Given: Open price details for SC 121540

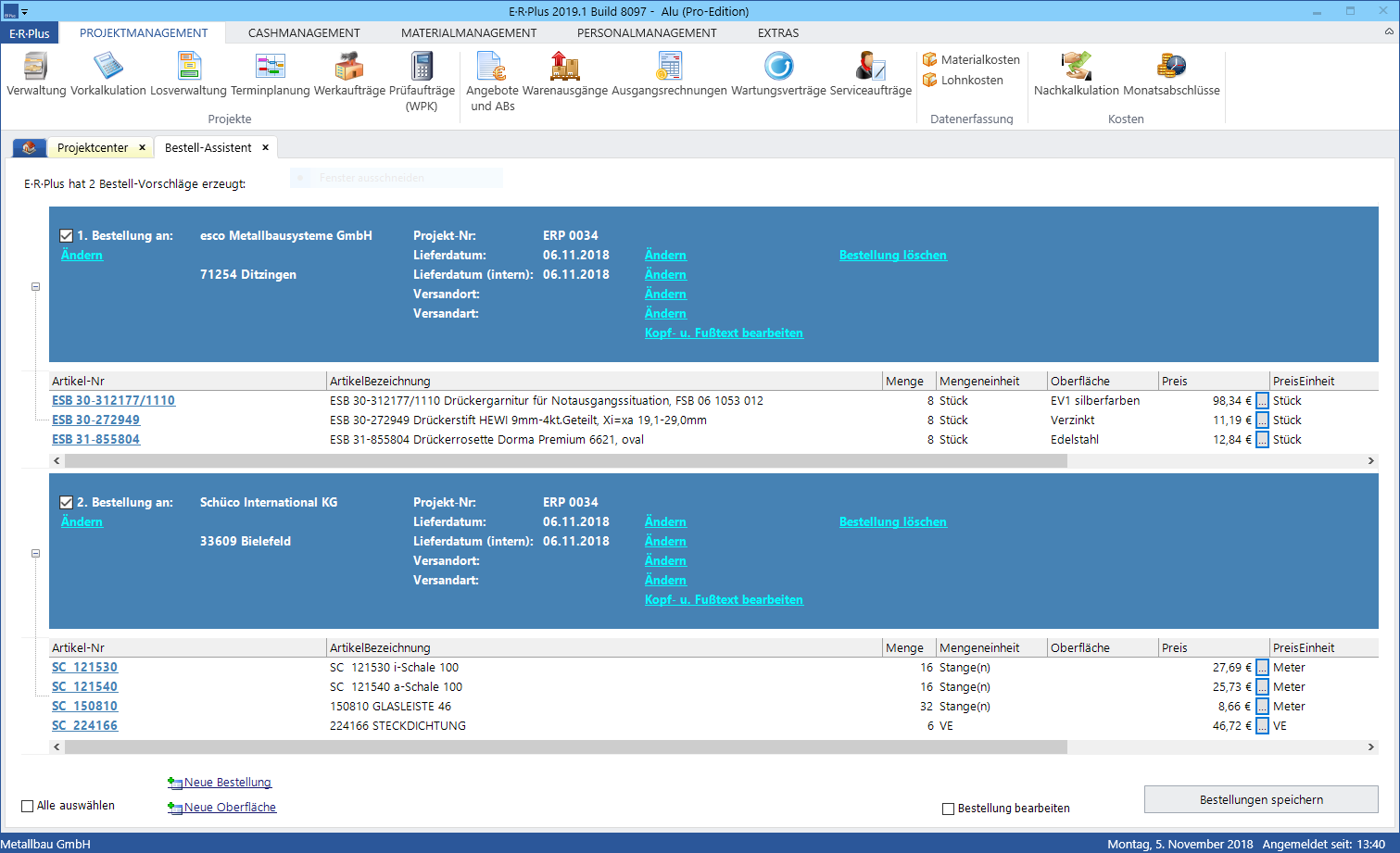Looking at the screenshot, I should (x=1262, y=687).
